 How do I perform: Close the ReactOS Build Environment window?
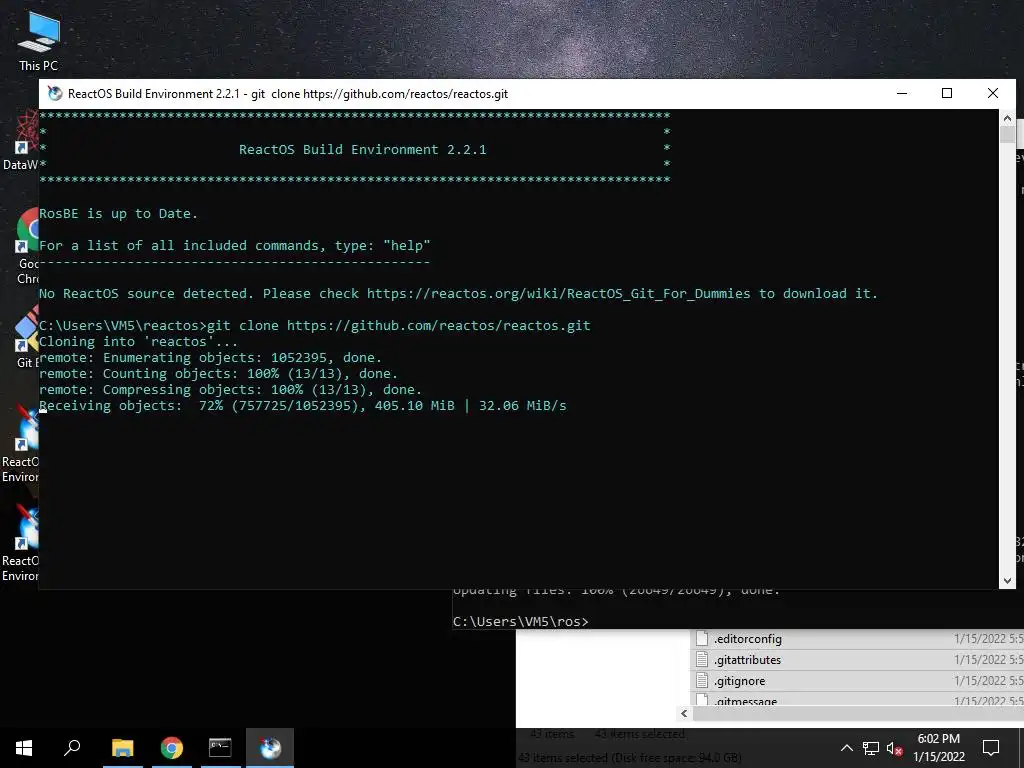[x=993, y=93]
